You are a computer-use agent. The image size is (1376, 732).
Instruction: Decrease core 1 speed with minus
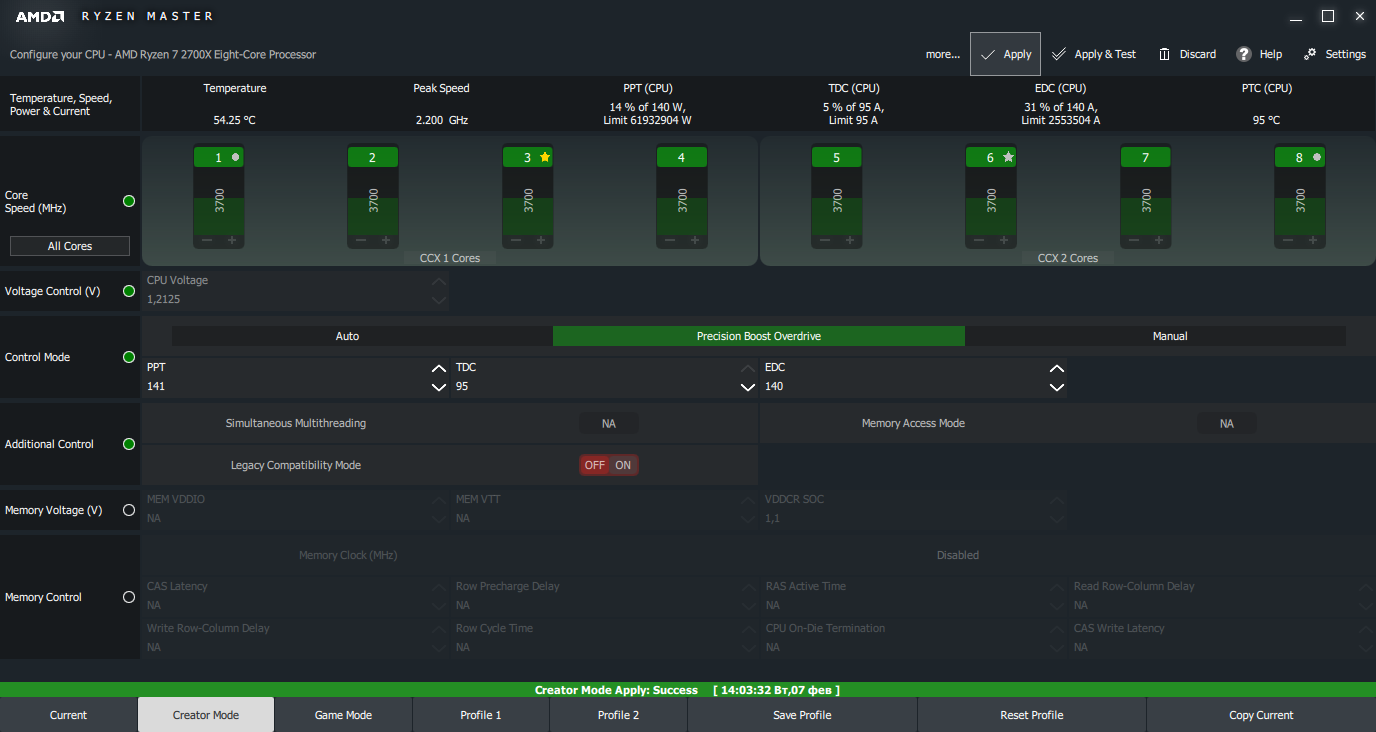tap(206, 240)
